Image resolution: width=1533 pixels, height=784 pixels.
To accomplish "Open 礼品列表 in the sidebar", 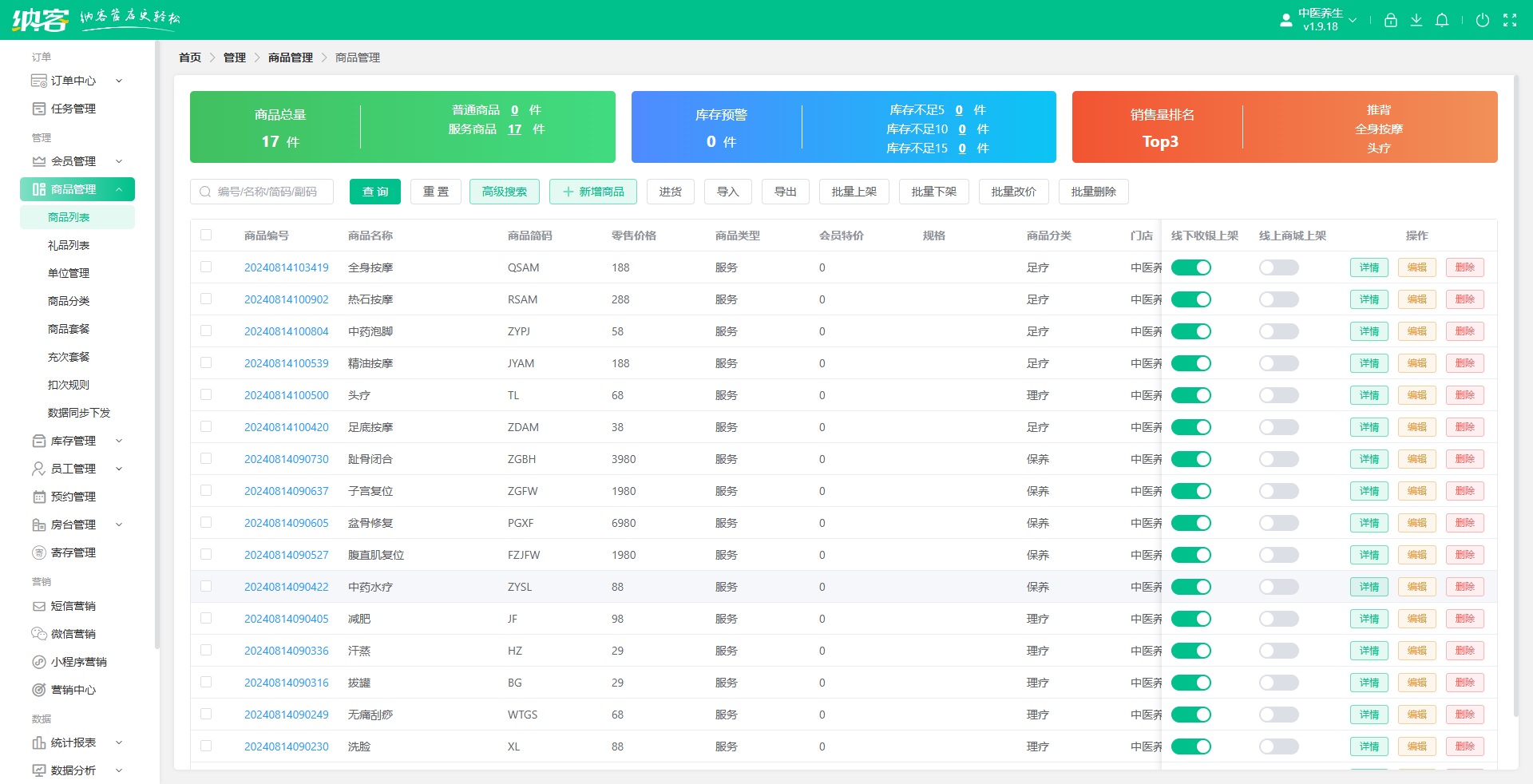I will (x=69, y=245).
